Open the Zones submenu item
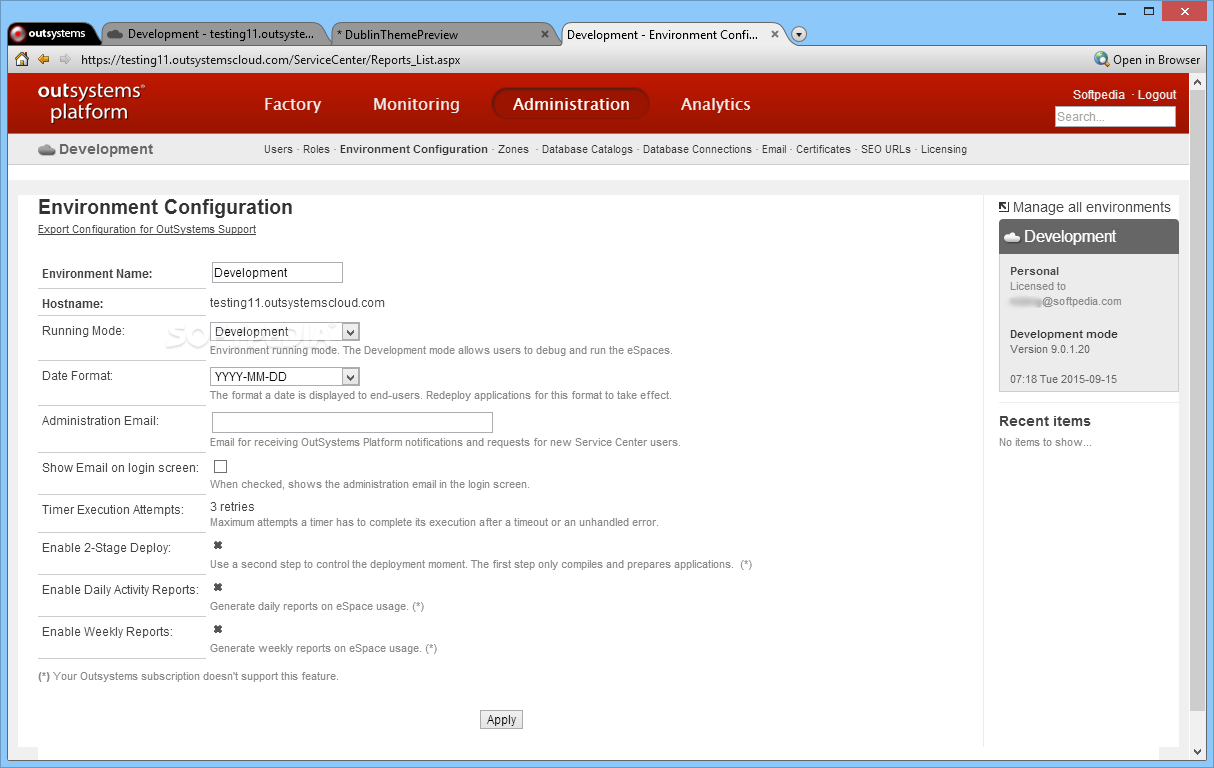The width and height of the screenshot is (1214, 768). click(513, 149)
